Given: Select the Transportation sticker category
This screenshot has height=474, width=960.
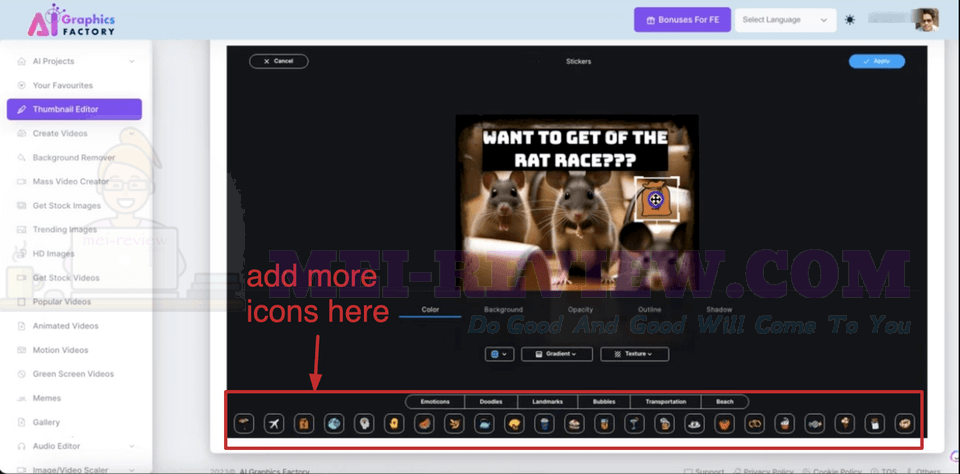Looking at the screenshot, I should 666,402.
